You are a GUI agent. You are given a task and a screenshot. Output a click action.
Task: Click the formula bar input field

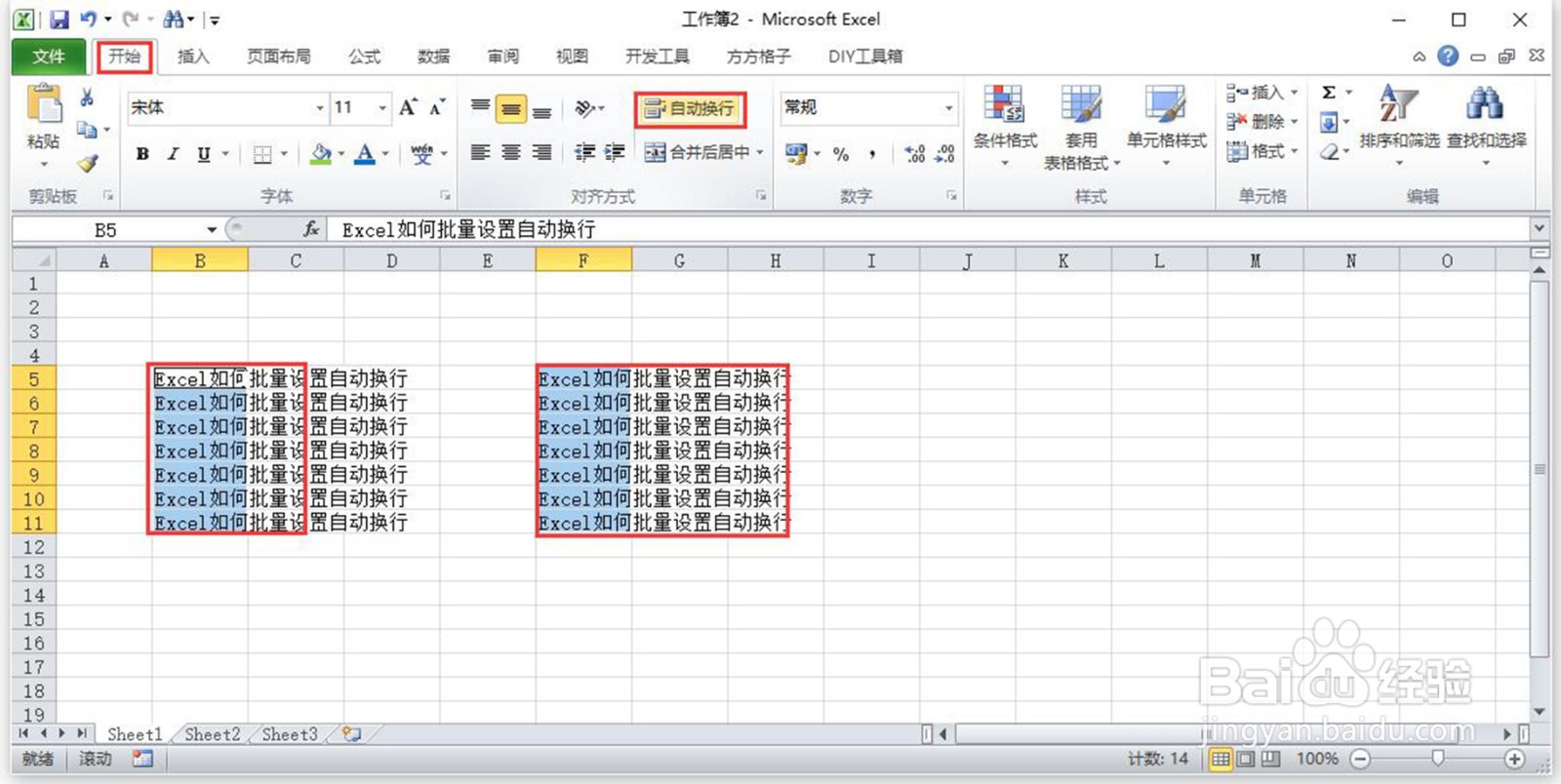tap(929, 229)
